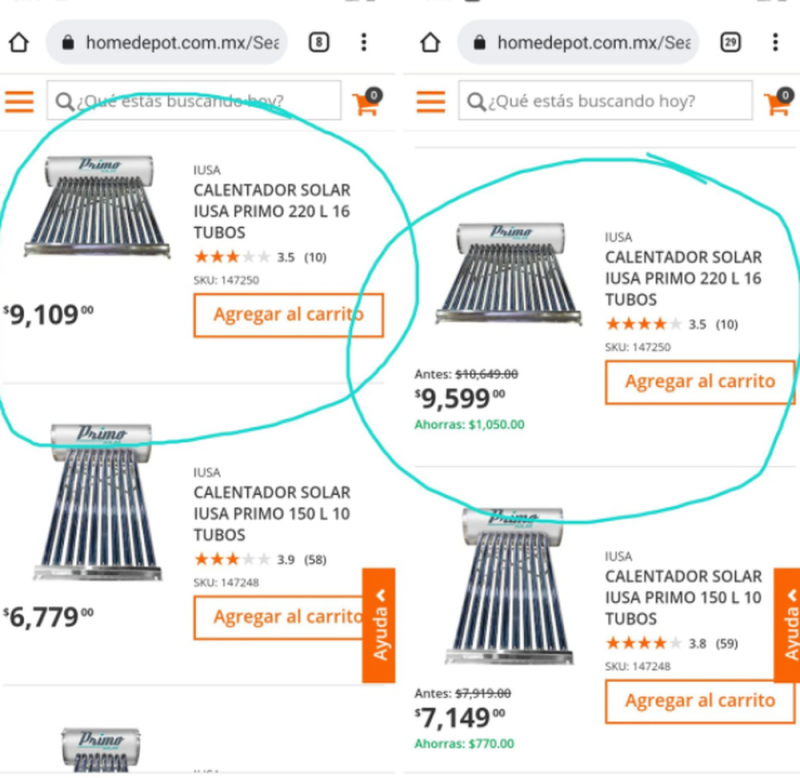800x778 pixels.
Task: Open right browser three-dot menu
Action: tap(776, 43)
